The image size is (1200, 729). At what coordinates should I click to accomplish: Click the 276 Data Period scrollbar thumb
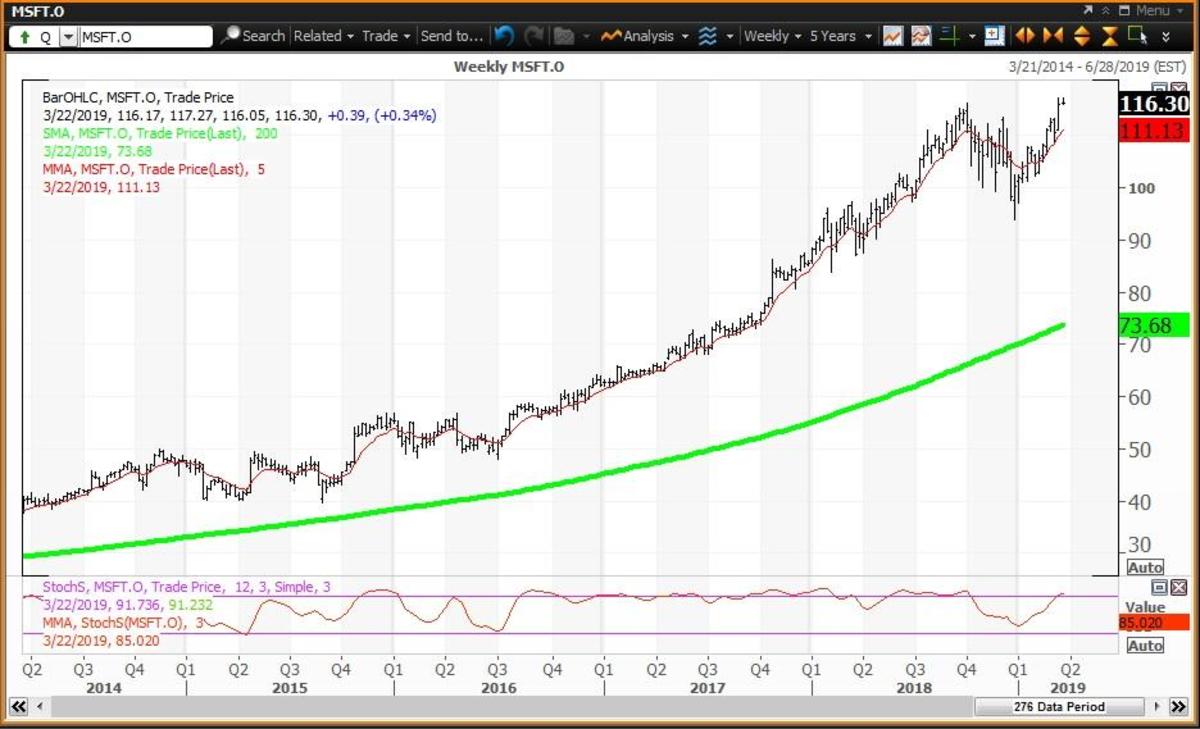(1058, 707)
